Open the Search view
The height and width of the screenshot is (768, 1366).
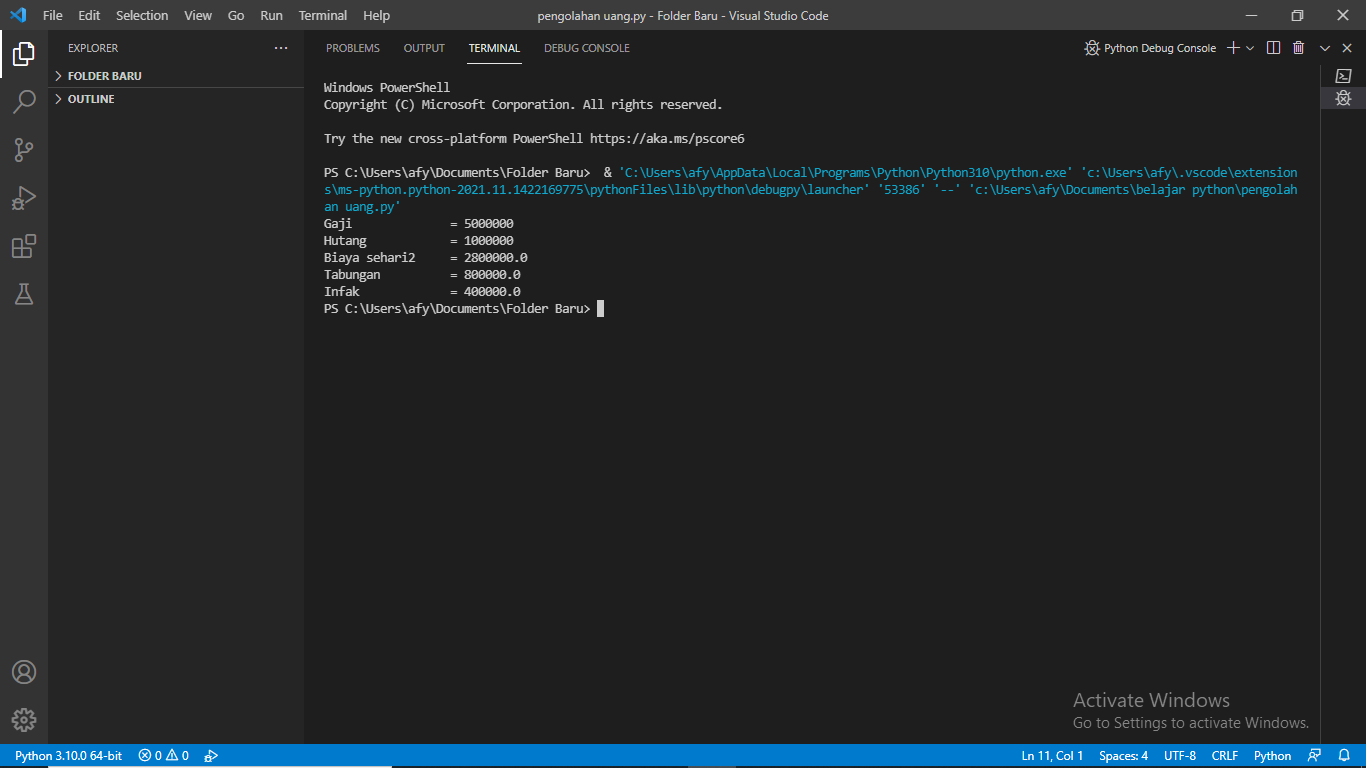pyautogui.click(x=24, y=102)
